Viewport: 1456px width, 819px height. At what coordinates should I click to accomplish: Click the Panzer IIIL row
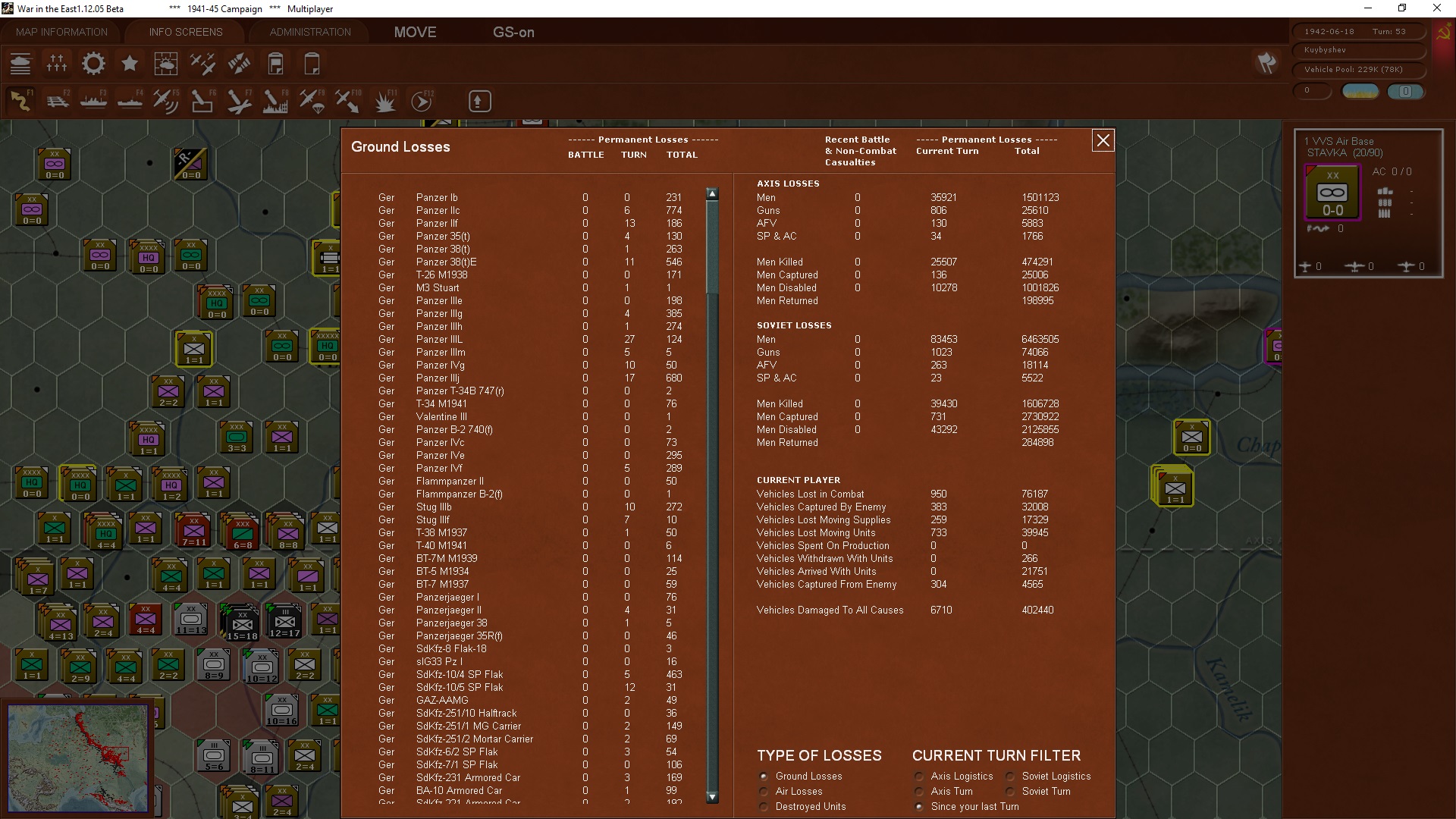pyautogui.click(x=531, y=339)
